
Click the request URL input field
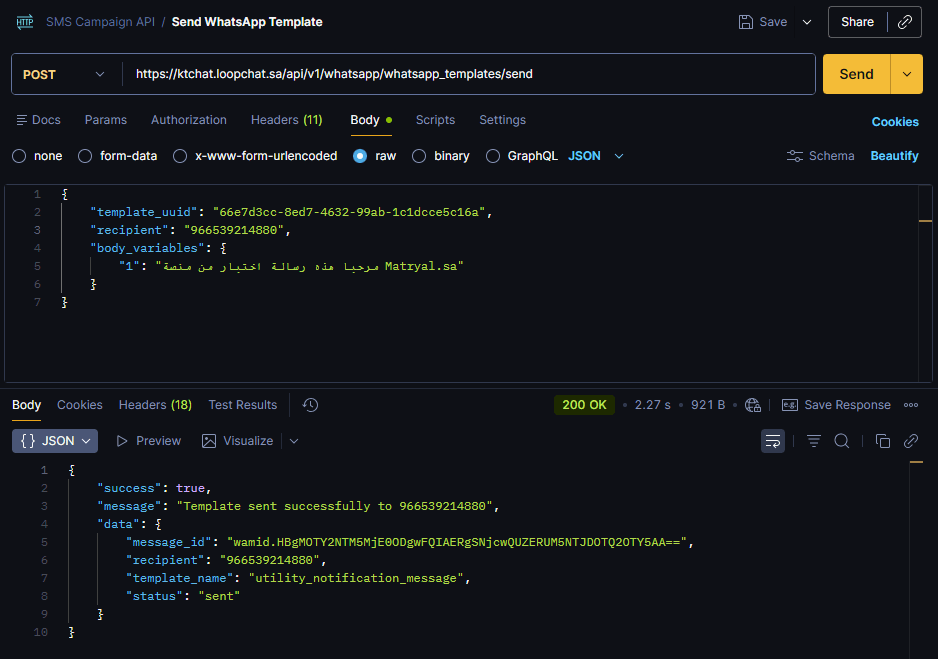click(x=470, y=74)
